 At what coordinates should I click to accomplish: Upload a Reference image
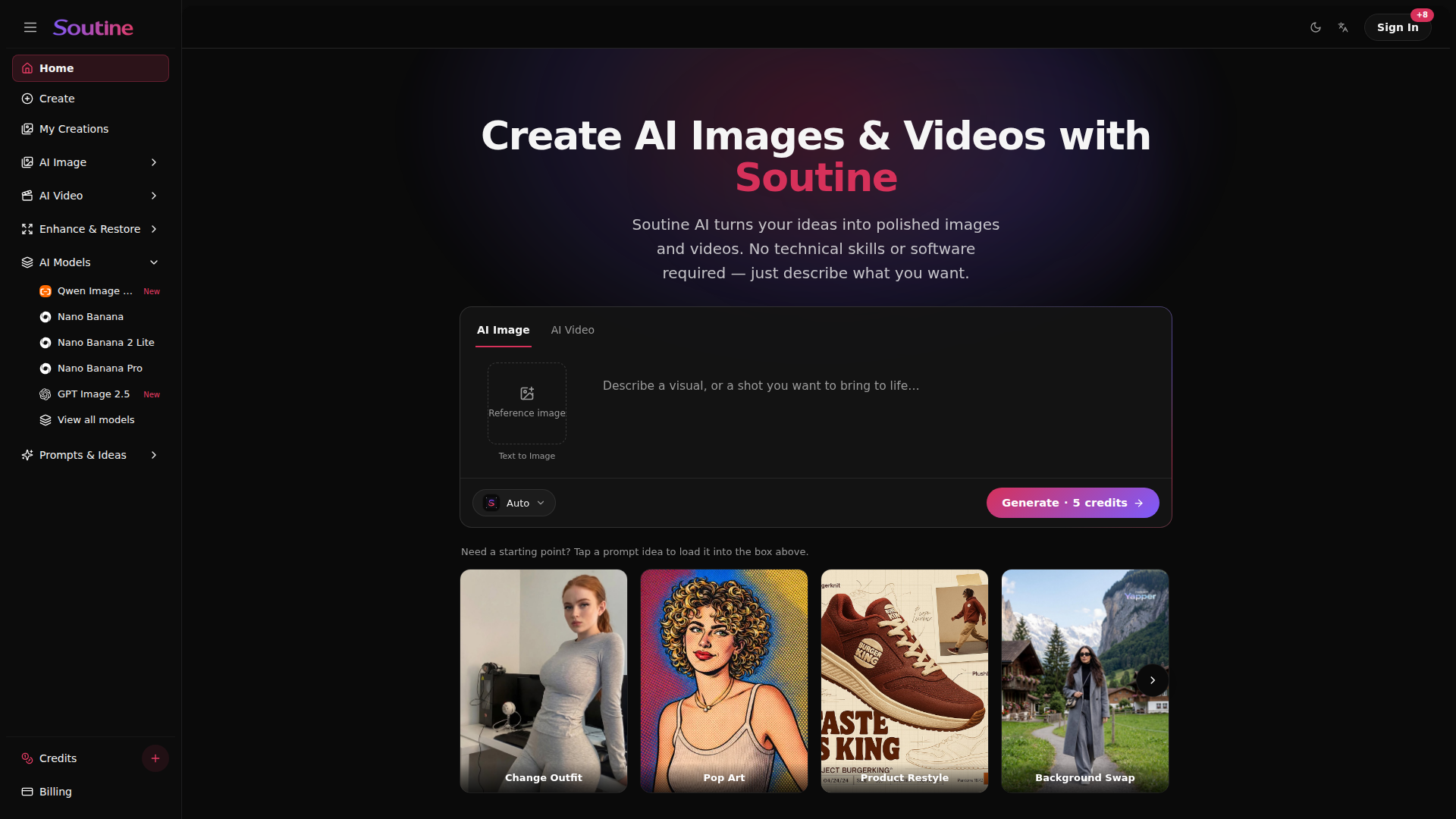(527, 403)
